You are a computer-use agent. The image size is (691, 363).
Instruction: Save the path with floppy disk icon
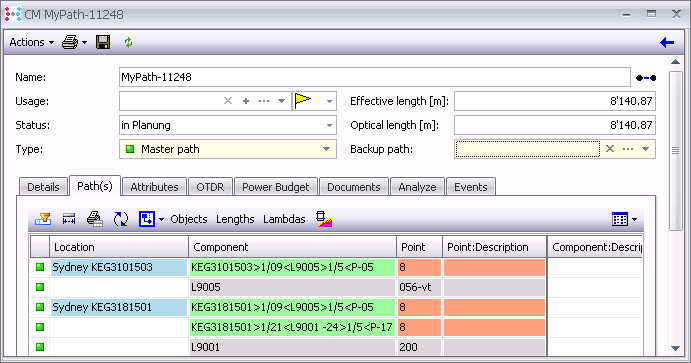(x=103, y=42)
